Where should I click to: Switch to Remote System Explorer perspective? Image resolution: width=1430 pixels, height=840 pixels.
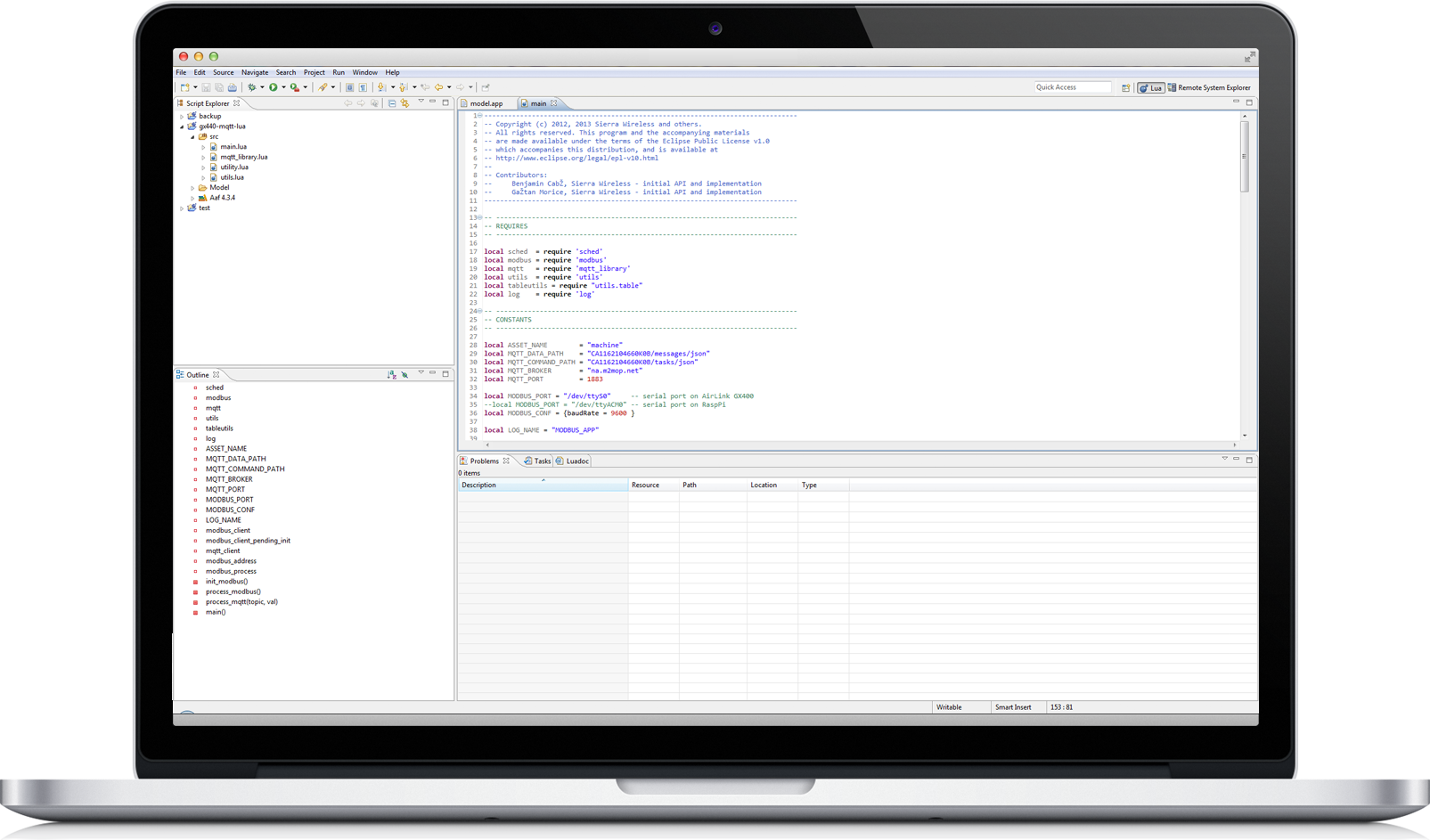1209,88
